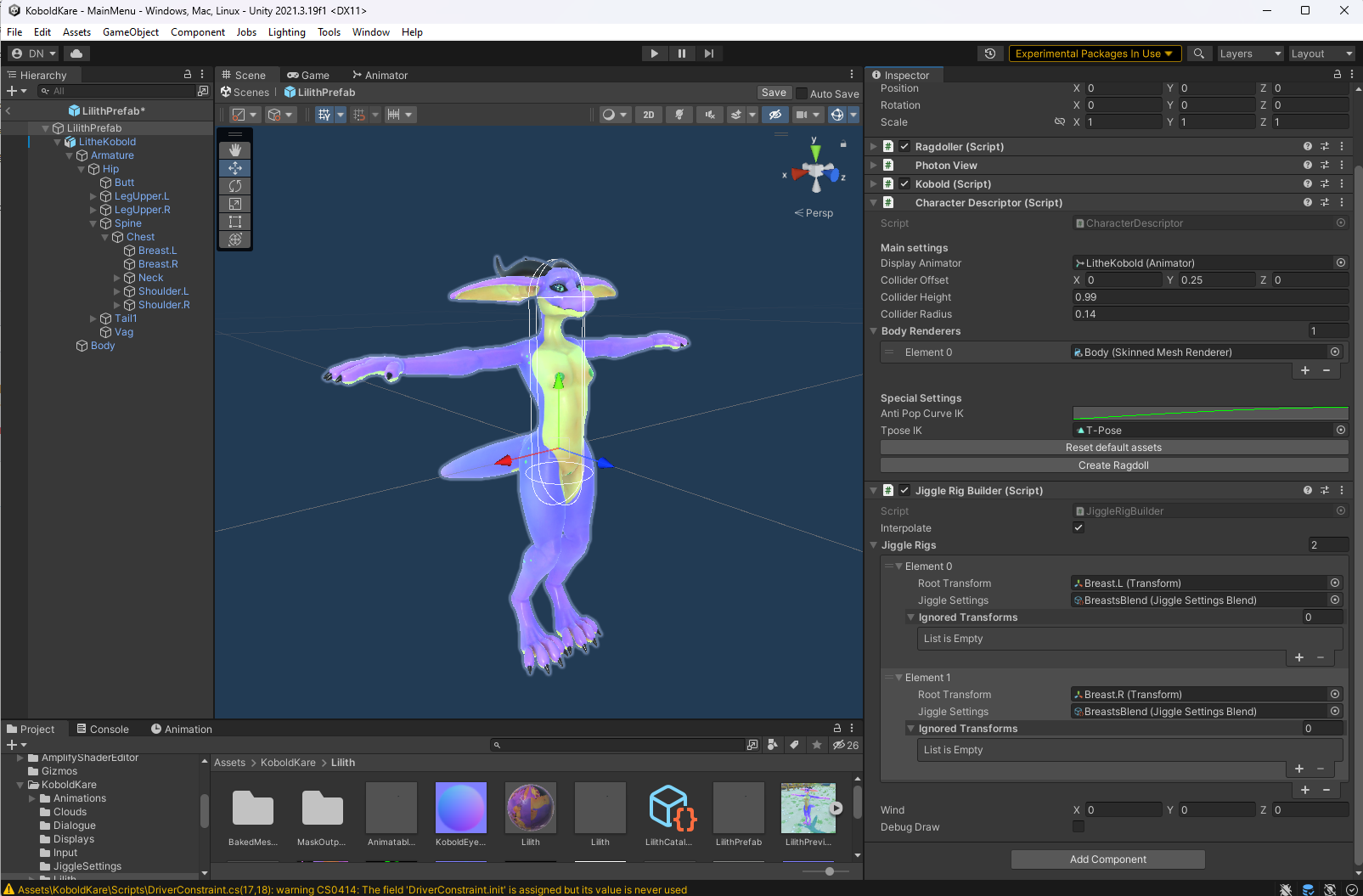Click object picker for Display Animator field
Image resolution: width=1363 pixels, height=896 pixels.
(1341, 263)
